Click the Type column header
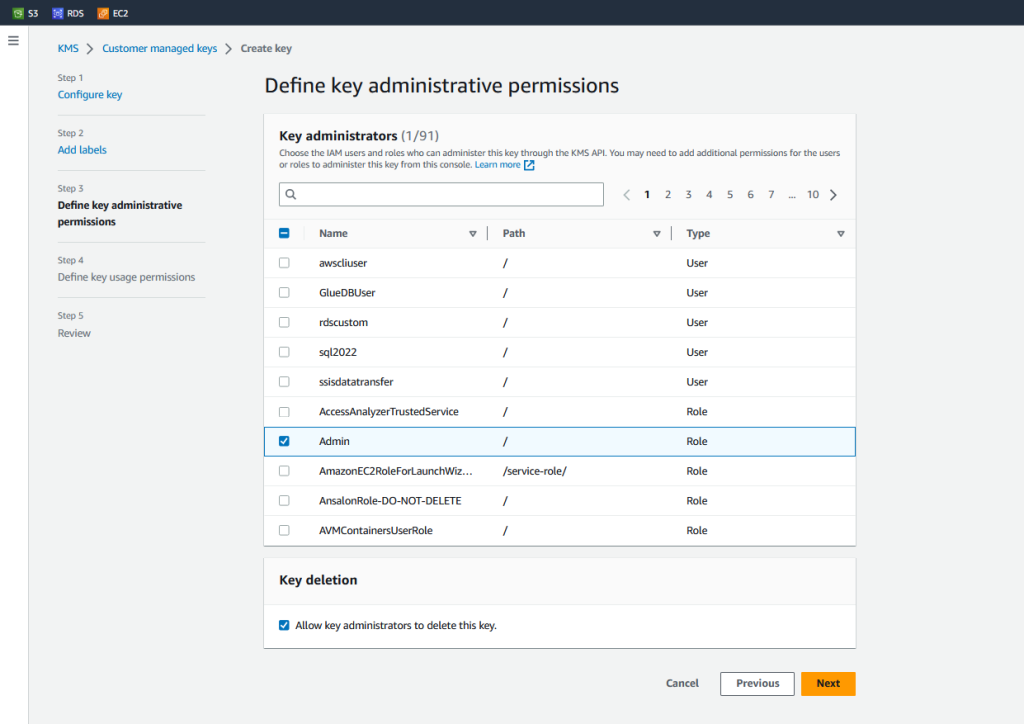1024x724 pixels. pos(698,233)
